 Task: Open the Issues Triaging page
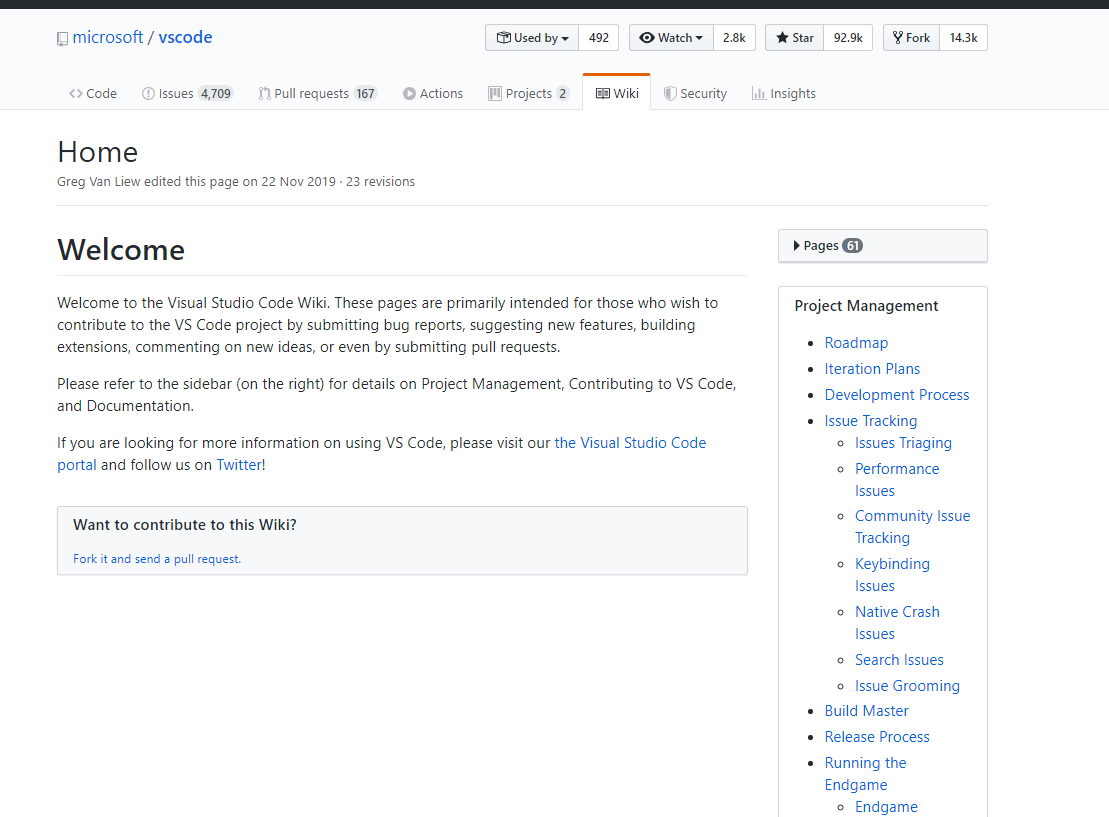click(903, 443)
